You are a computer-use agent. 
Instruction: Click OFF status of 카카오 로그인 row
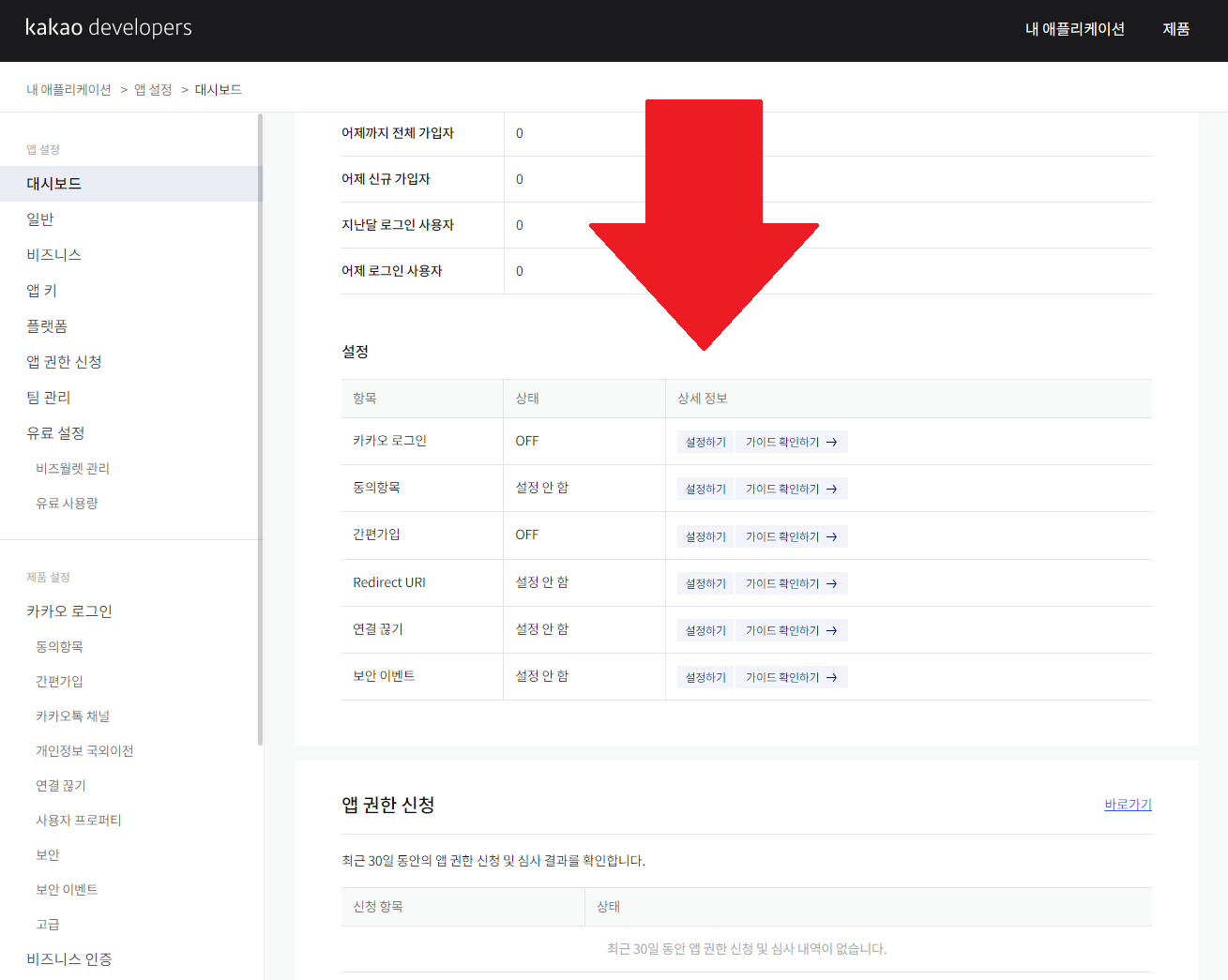click(x=527, y=441)
